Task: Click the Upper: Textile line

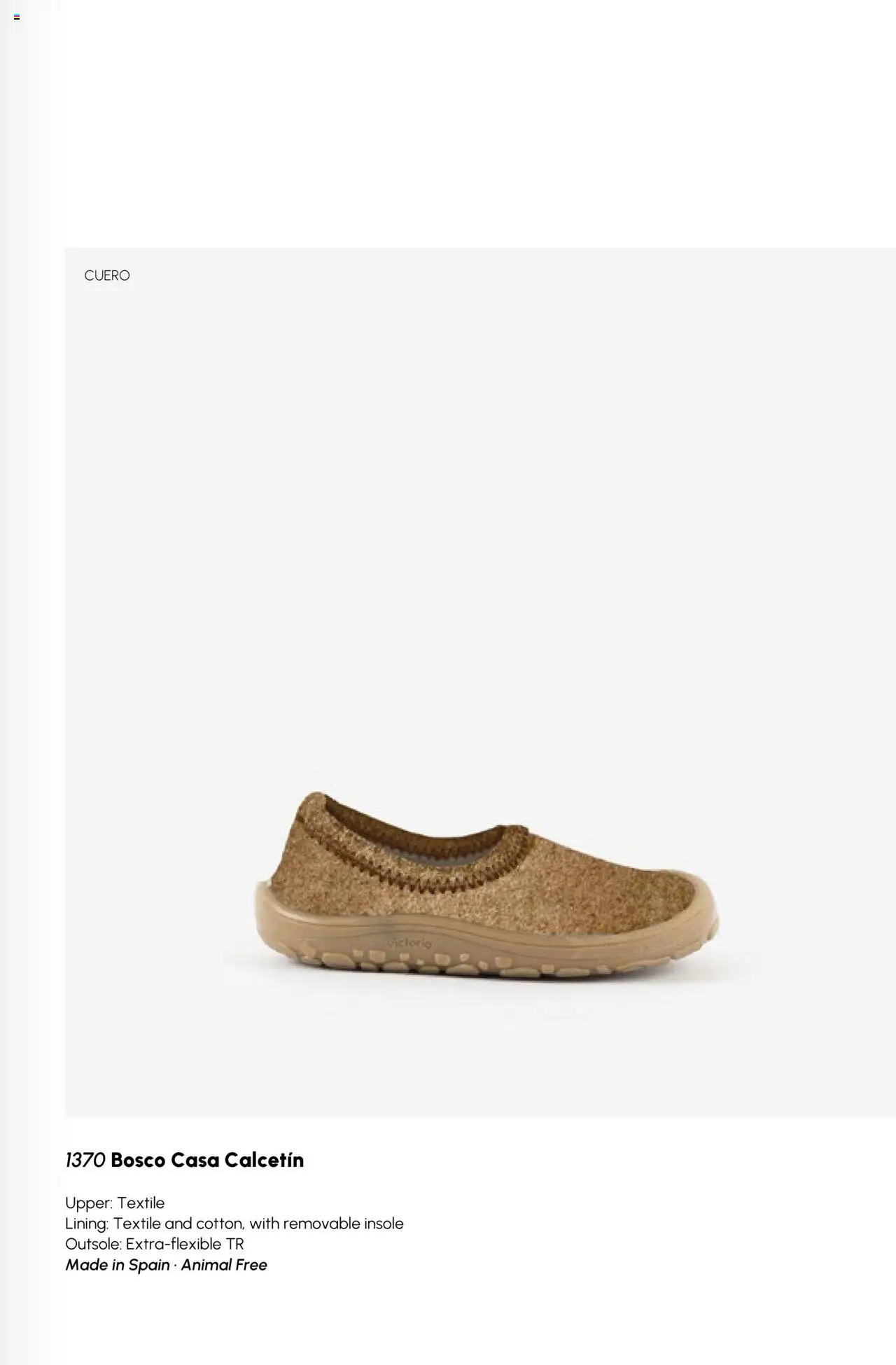Action: [x=115, y=1203]
